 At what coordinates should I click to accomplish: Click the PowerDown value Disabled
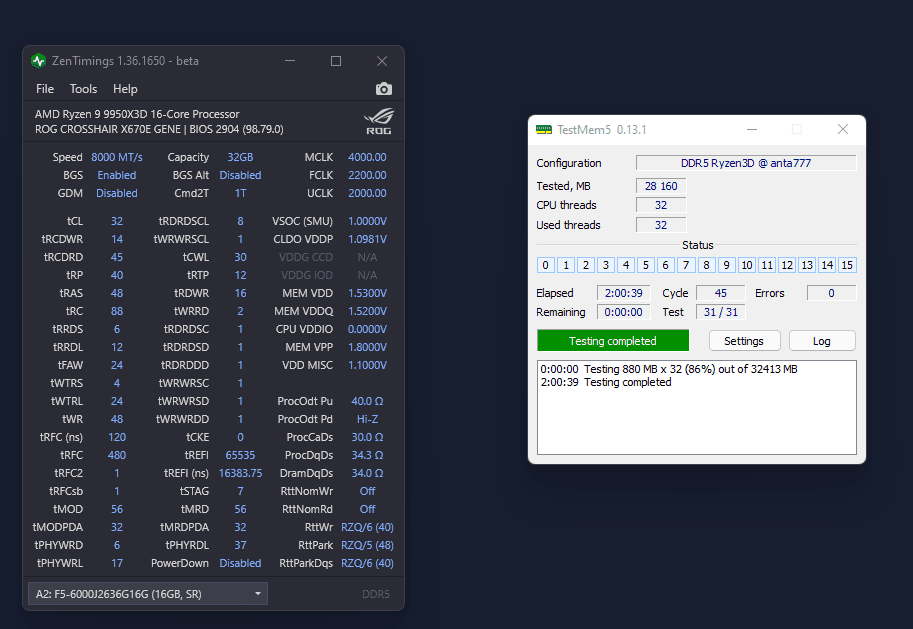[x=240, y=564]
